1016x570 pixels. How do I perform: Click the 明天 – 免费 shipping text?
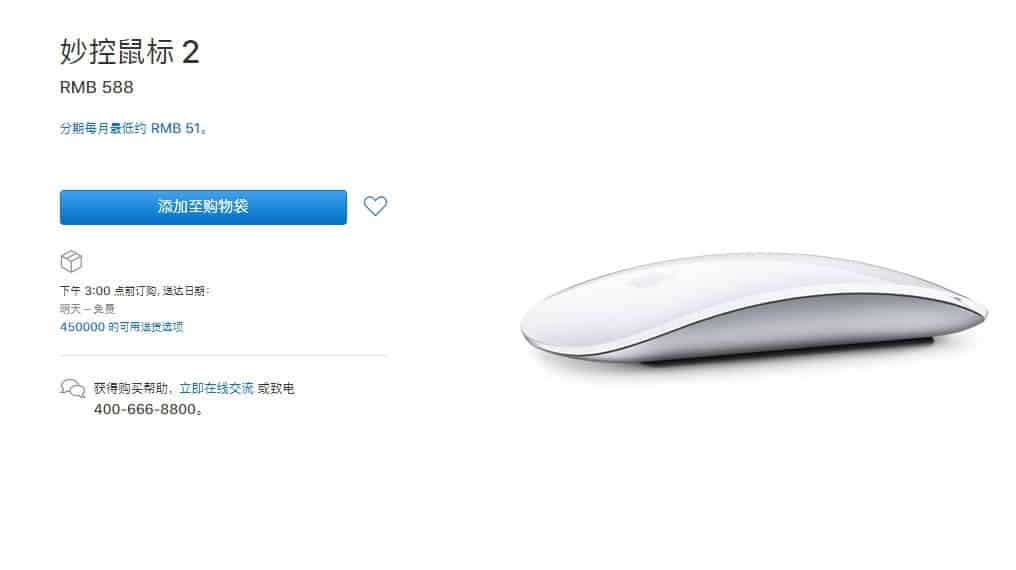point(87,309)
